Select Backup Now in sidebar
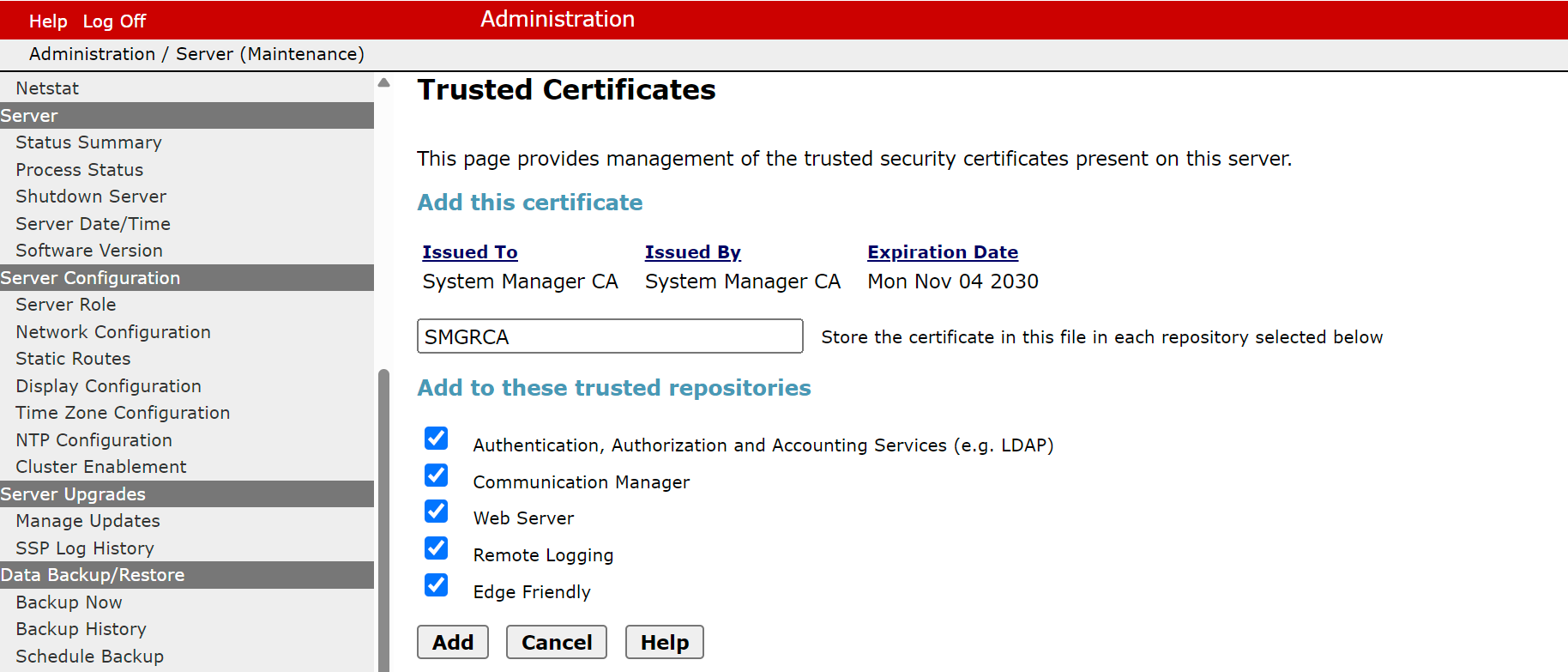The width and height of the screenshot is (1568, 672). tap(69, 602)
